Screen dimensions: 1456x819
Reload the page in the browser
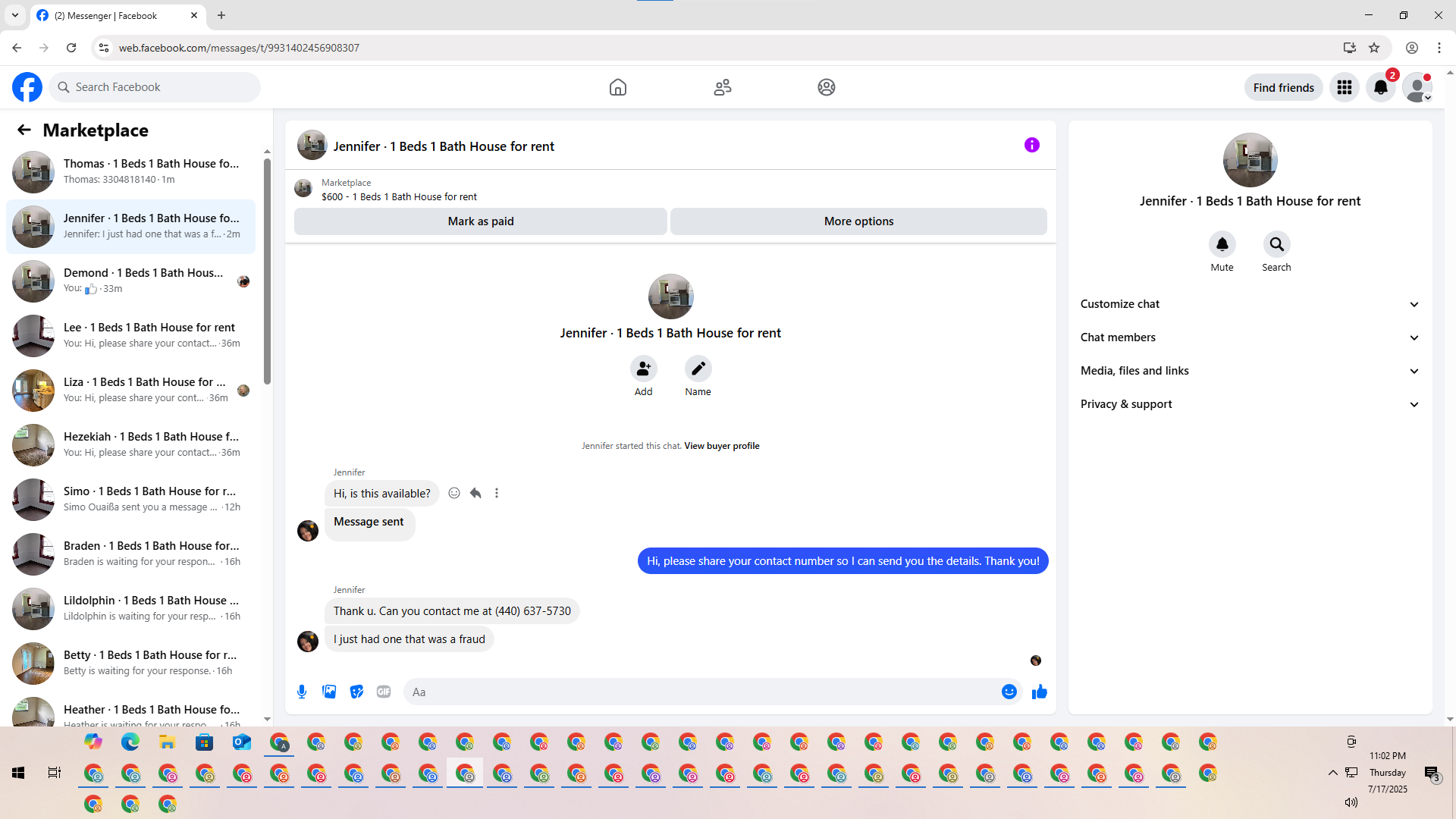71,48
